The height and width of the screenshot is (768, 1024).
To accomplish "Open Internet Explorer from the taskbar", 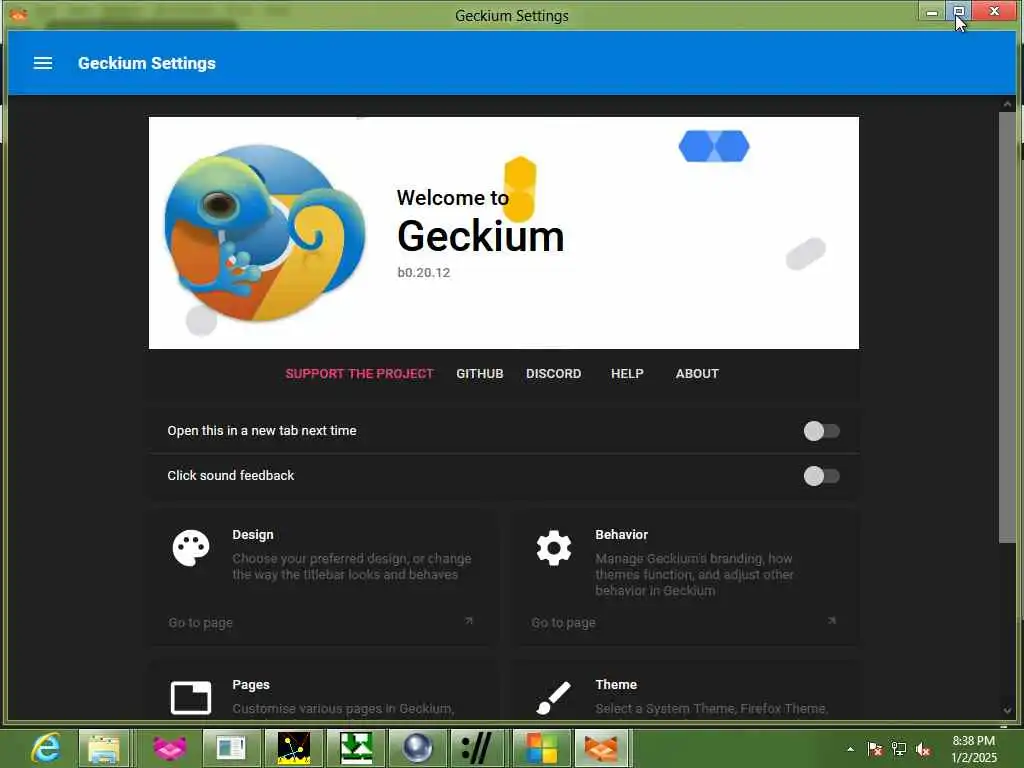I will point(46,748).
